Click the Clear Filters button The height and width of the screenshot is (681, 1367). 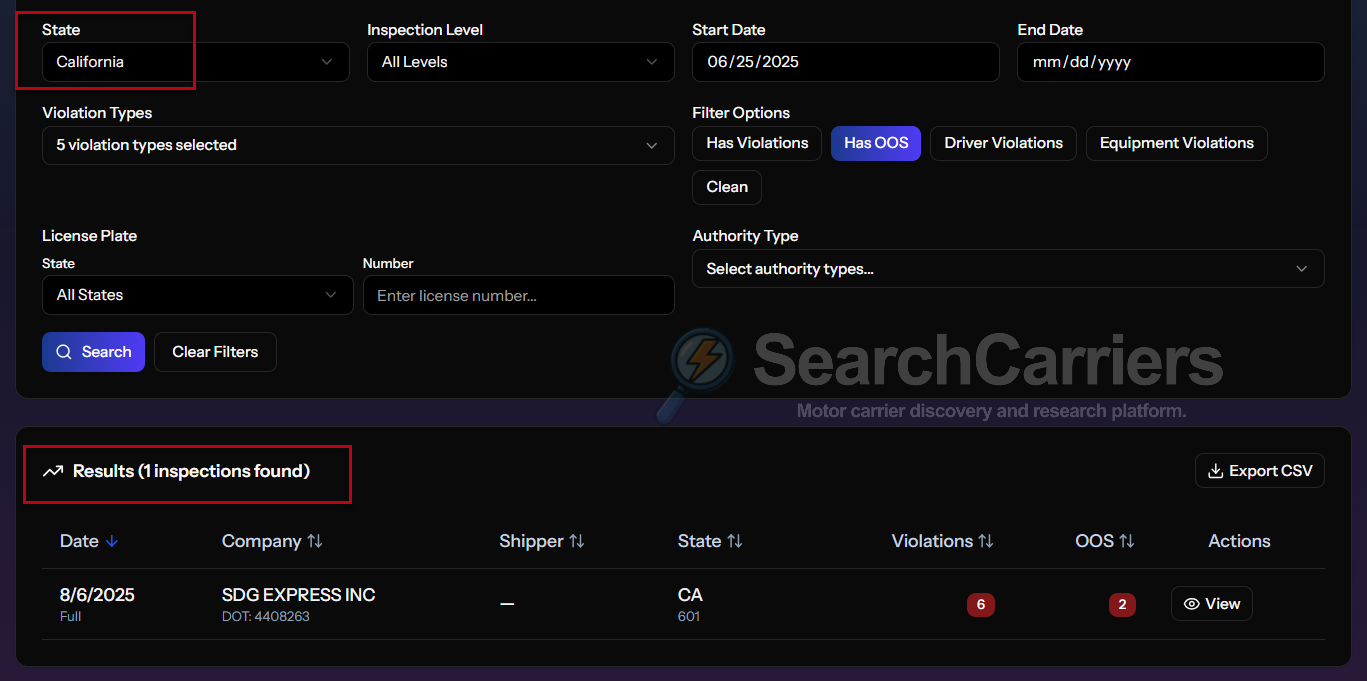[x=215, y=352]
